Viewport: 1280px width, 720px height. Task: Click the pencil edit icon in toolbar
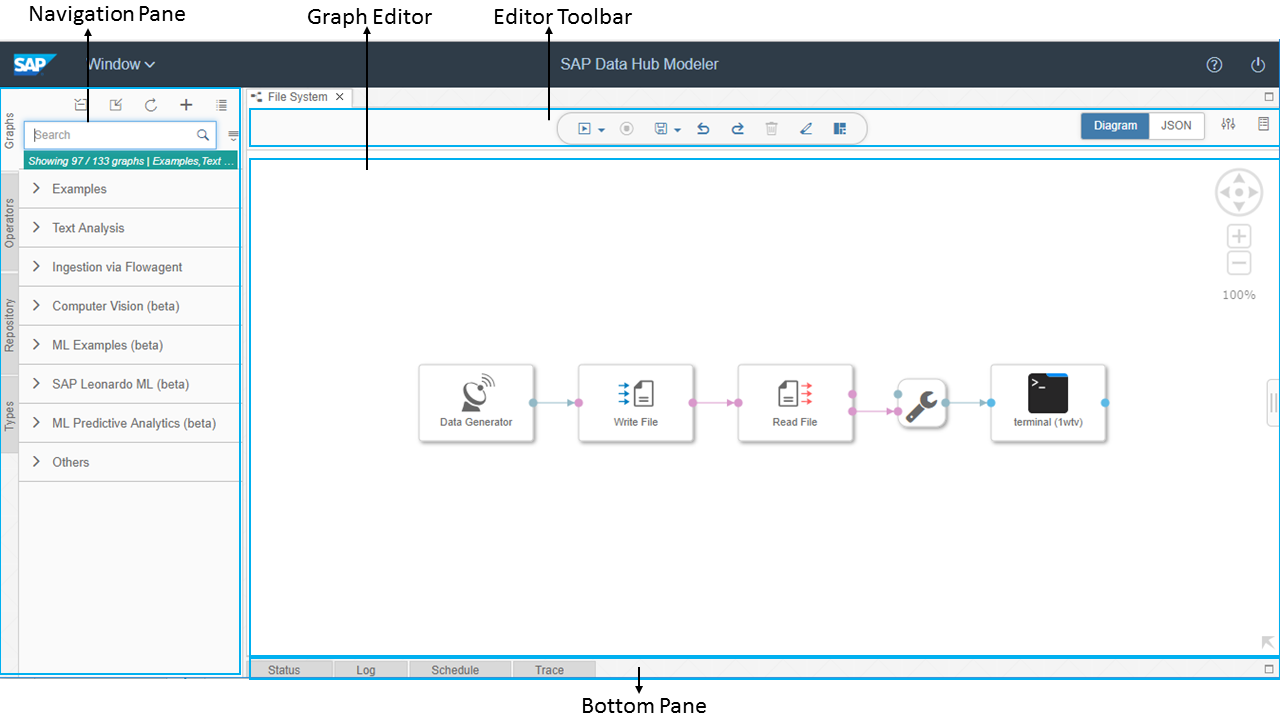[806, 129]
